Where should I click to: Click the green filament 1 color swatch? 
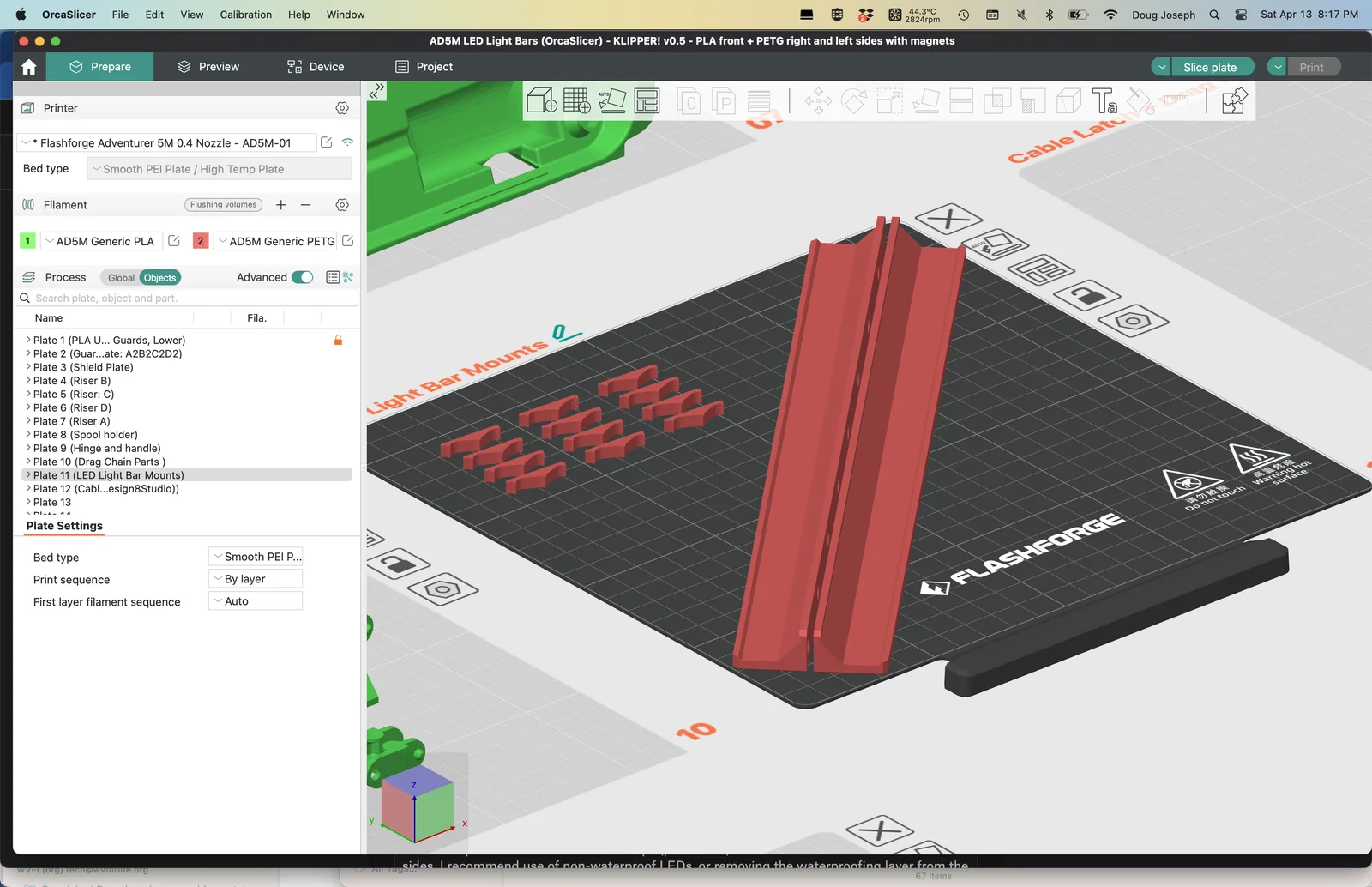coord(27,241)
